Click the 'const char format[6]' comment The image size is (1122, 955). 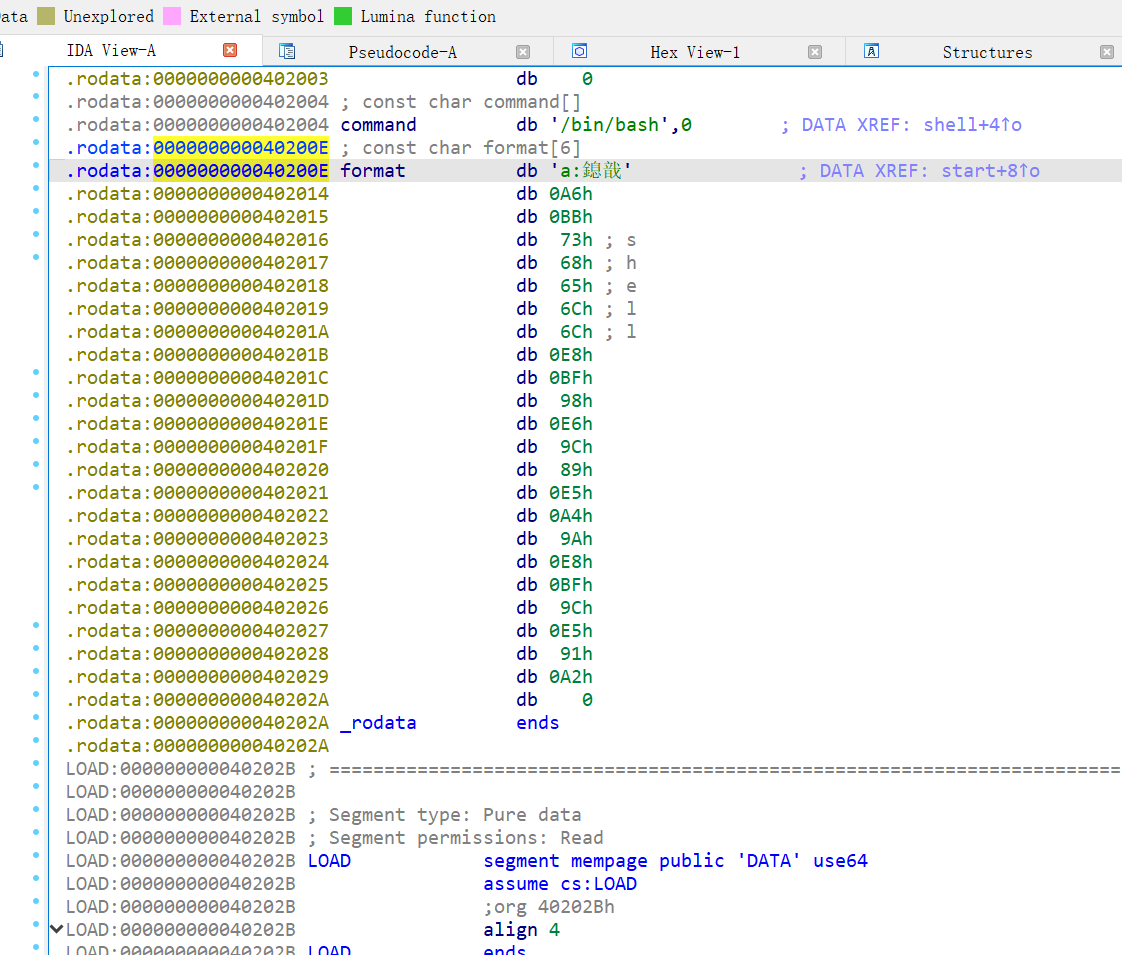tap(461, 148)
